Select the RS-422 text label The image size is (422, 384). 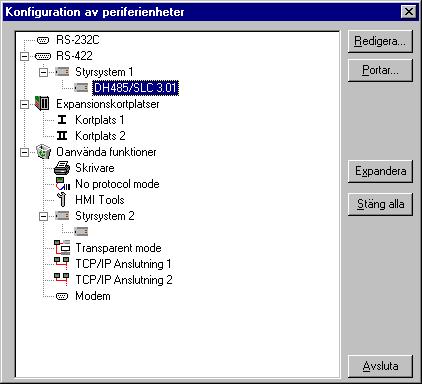74,56
